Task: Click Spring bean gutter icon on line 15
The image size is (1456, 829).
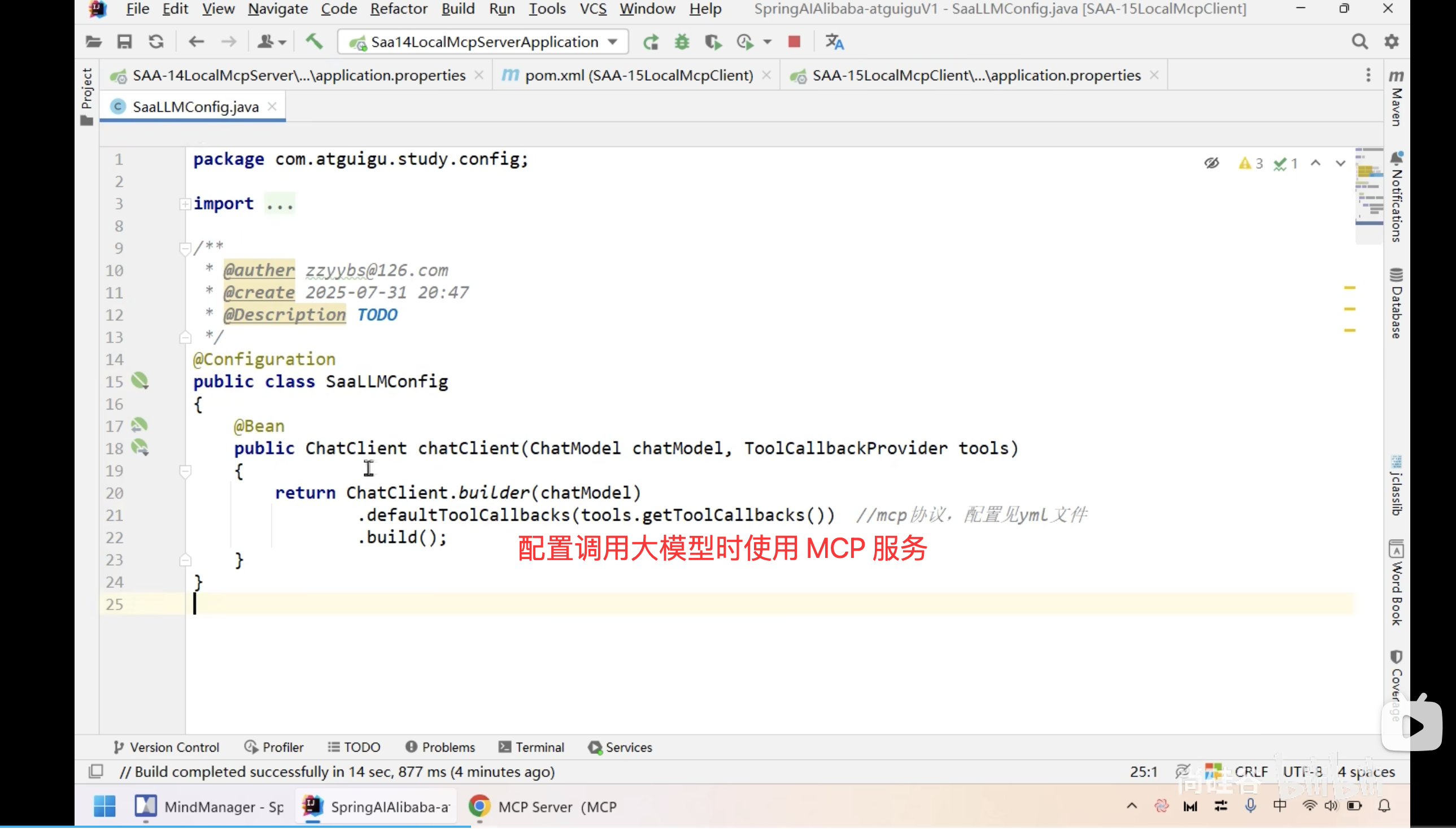Action: 140,381
